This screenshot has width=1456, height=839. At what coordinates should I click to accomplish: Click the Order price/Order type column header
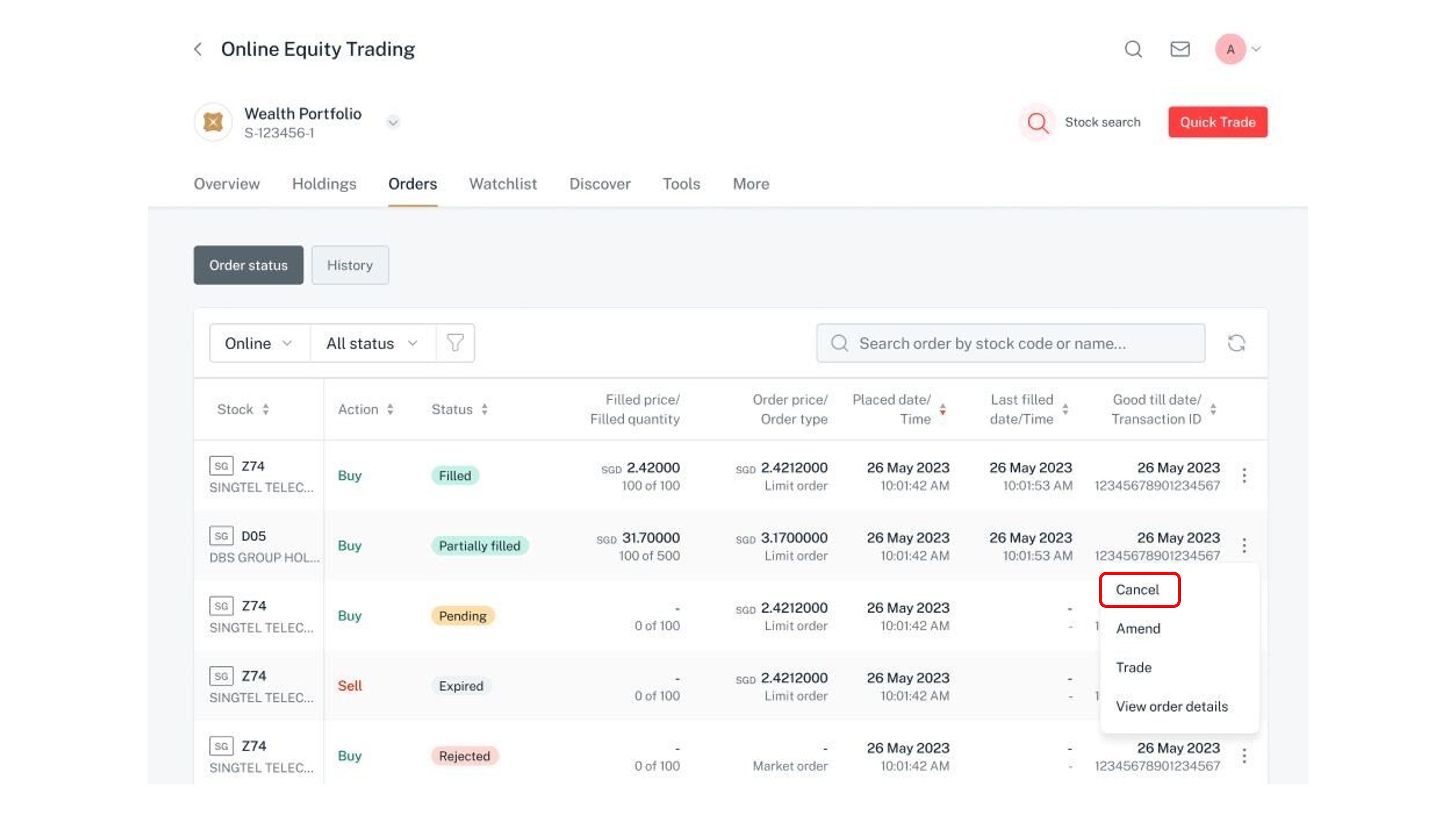click(x=790, y=409)
